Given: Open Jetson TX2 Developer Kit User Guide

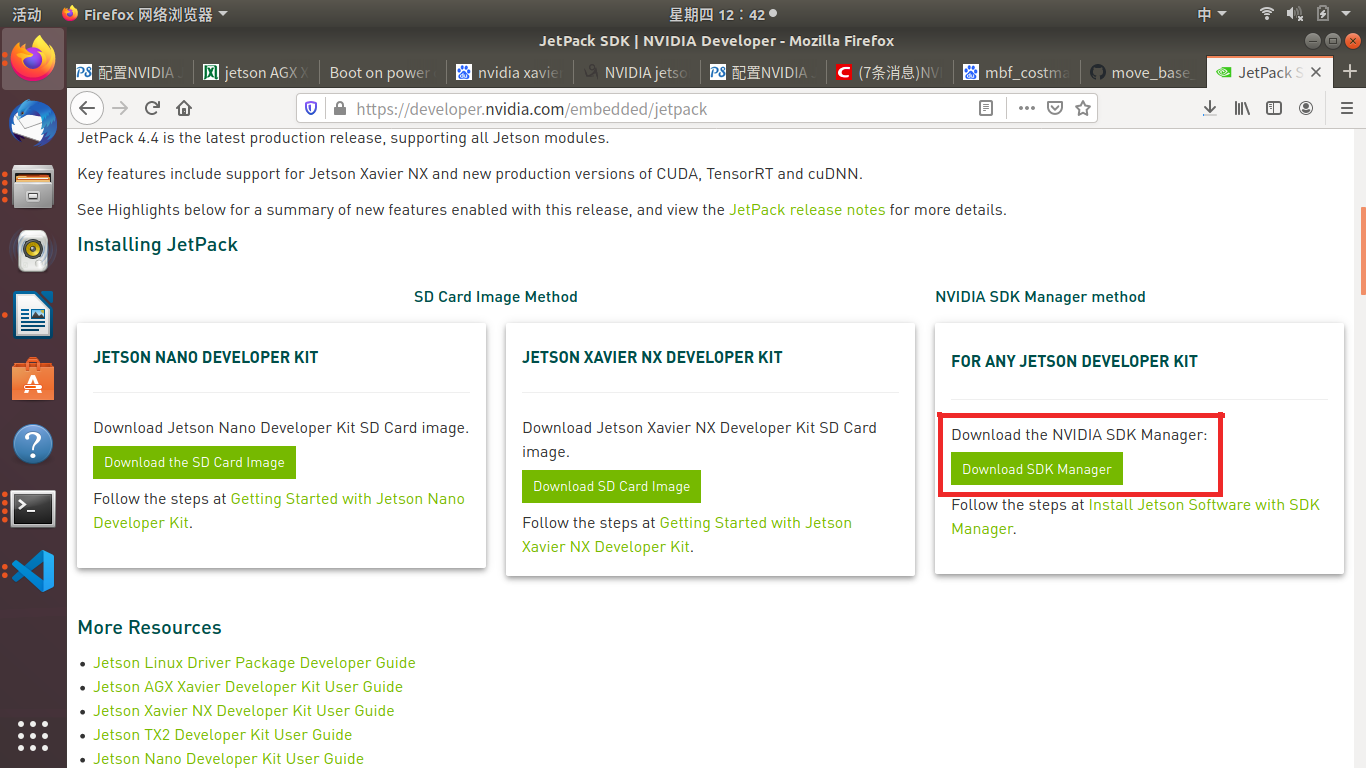Looking at the screenshot, I should (223, 735).
